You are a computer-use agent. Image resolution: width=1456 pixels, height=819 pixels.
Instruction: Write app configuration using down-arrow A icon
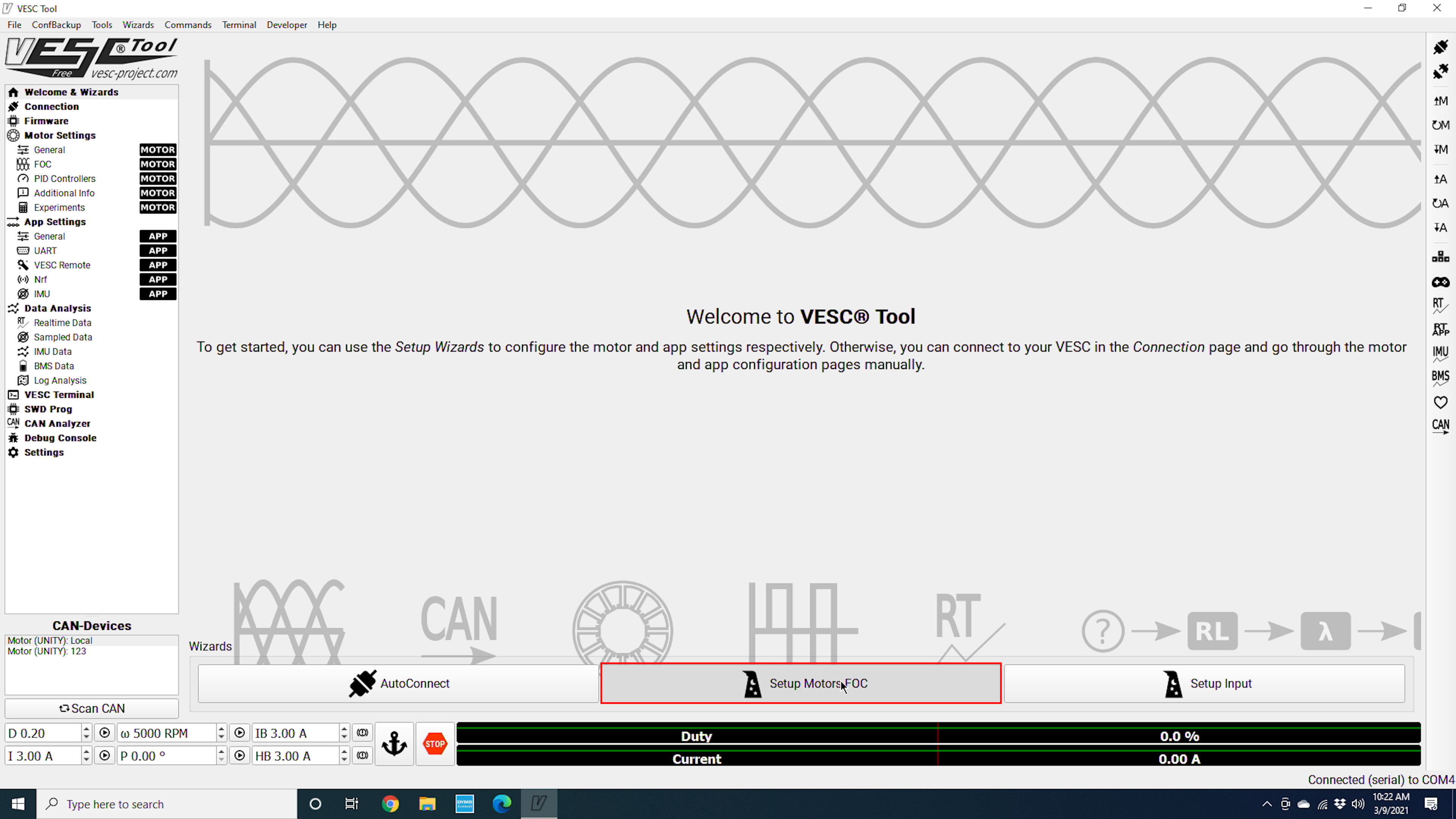[1440, 228]
